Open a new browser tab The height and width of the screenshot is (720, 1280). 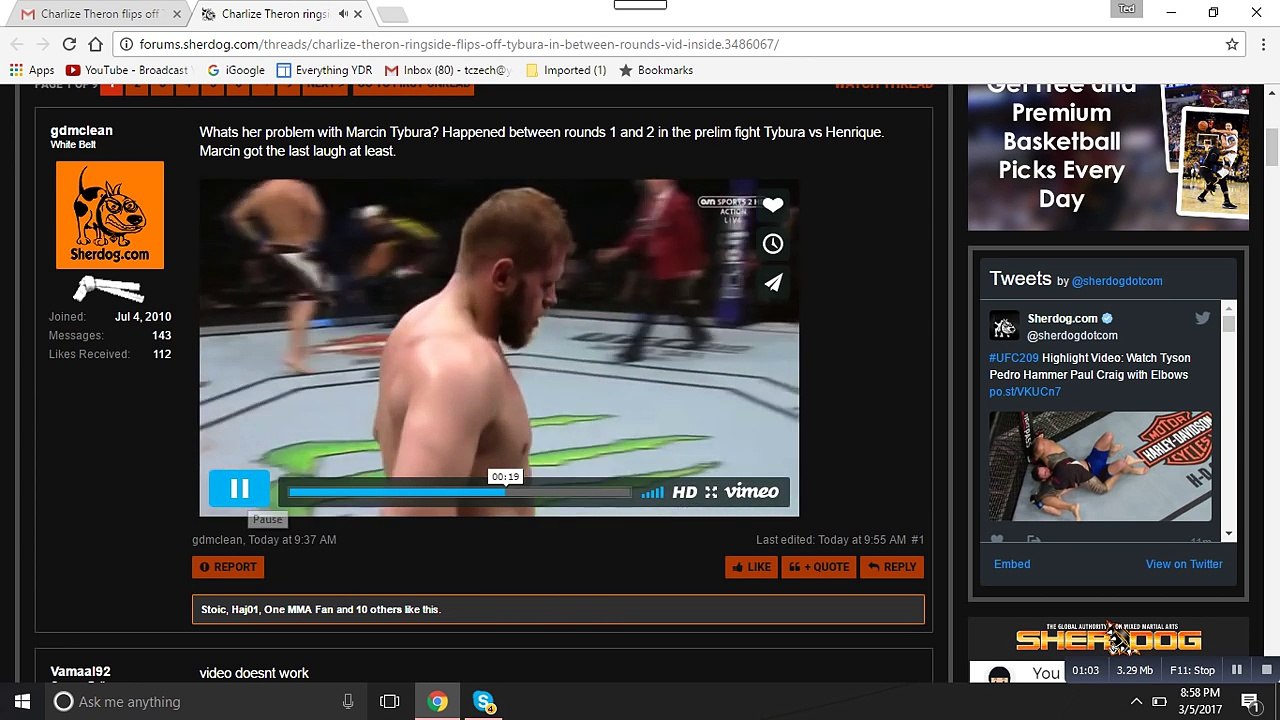[392, 14]
